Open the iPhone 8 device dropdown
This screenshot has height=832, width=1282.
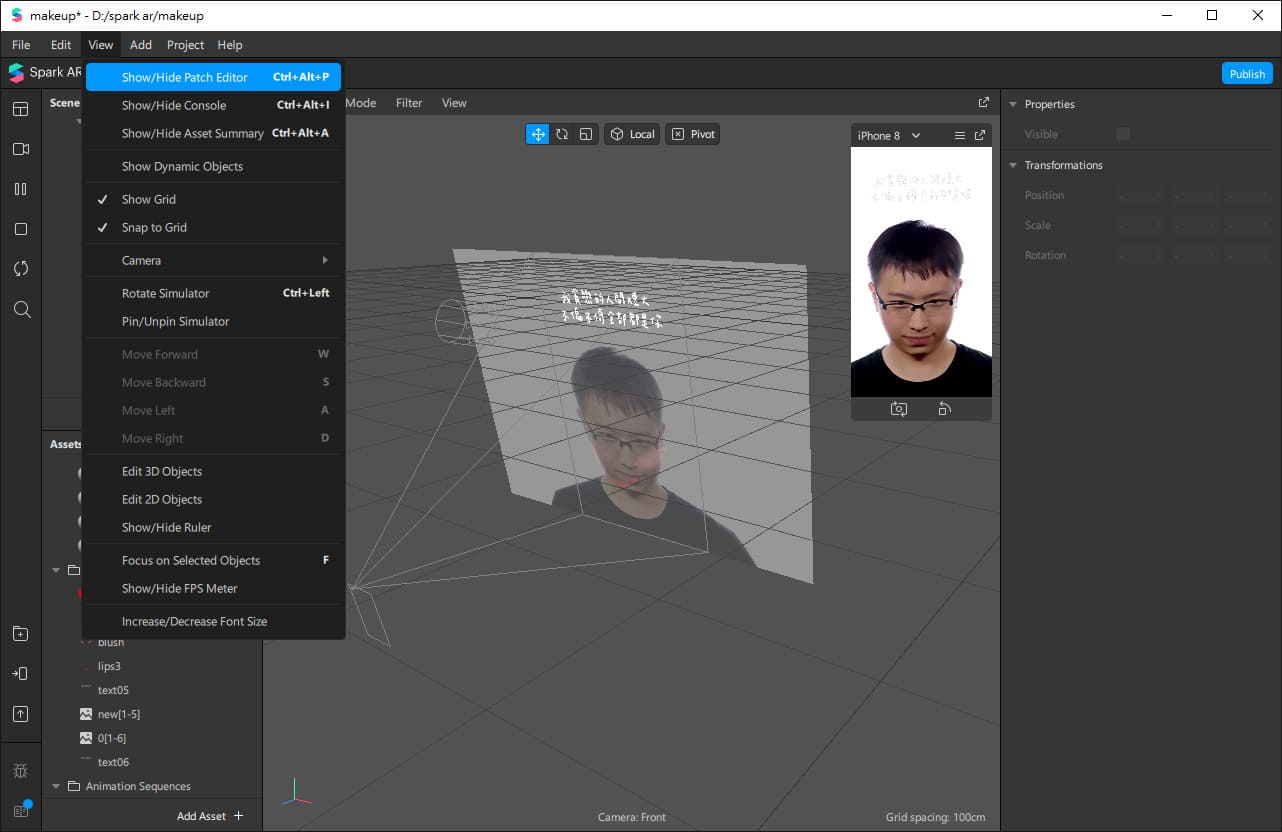click(x=888, y=135)
